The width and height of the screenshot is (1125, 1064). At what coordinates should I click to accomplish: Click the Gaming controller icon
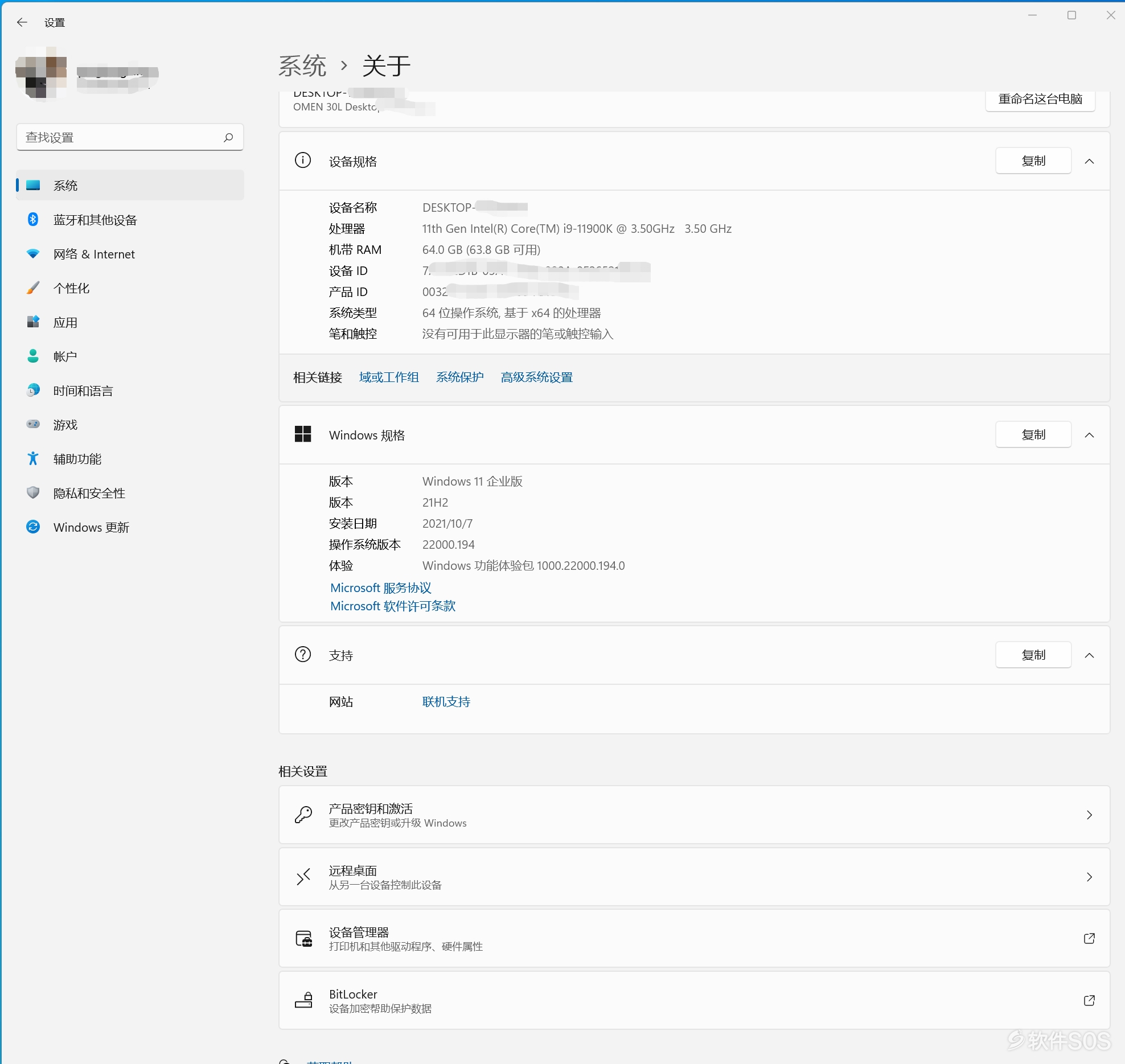[33, 424]
